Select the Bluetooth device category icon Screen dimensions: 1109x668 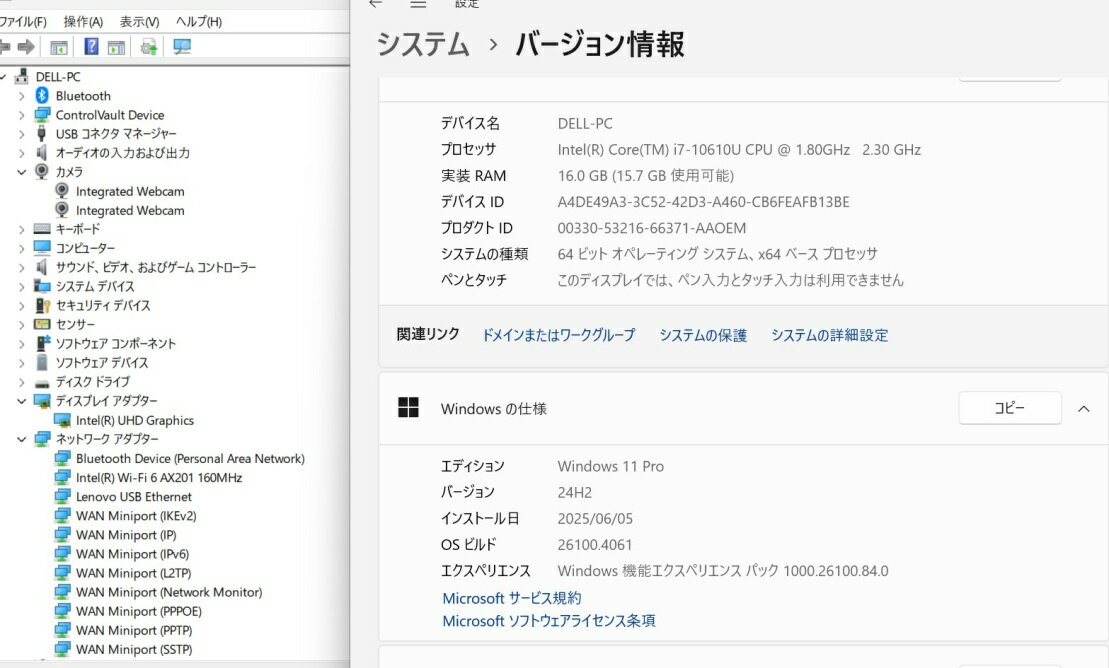pyautogui.click(x=42, y=96)
